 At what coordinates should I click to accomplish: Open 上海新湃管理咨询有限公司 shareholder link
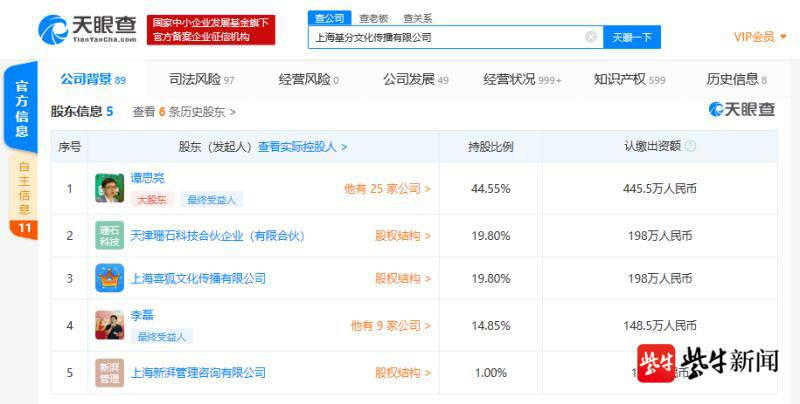pyautogui.click(x=198, y=373)
